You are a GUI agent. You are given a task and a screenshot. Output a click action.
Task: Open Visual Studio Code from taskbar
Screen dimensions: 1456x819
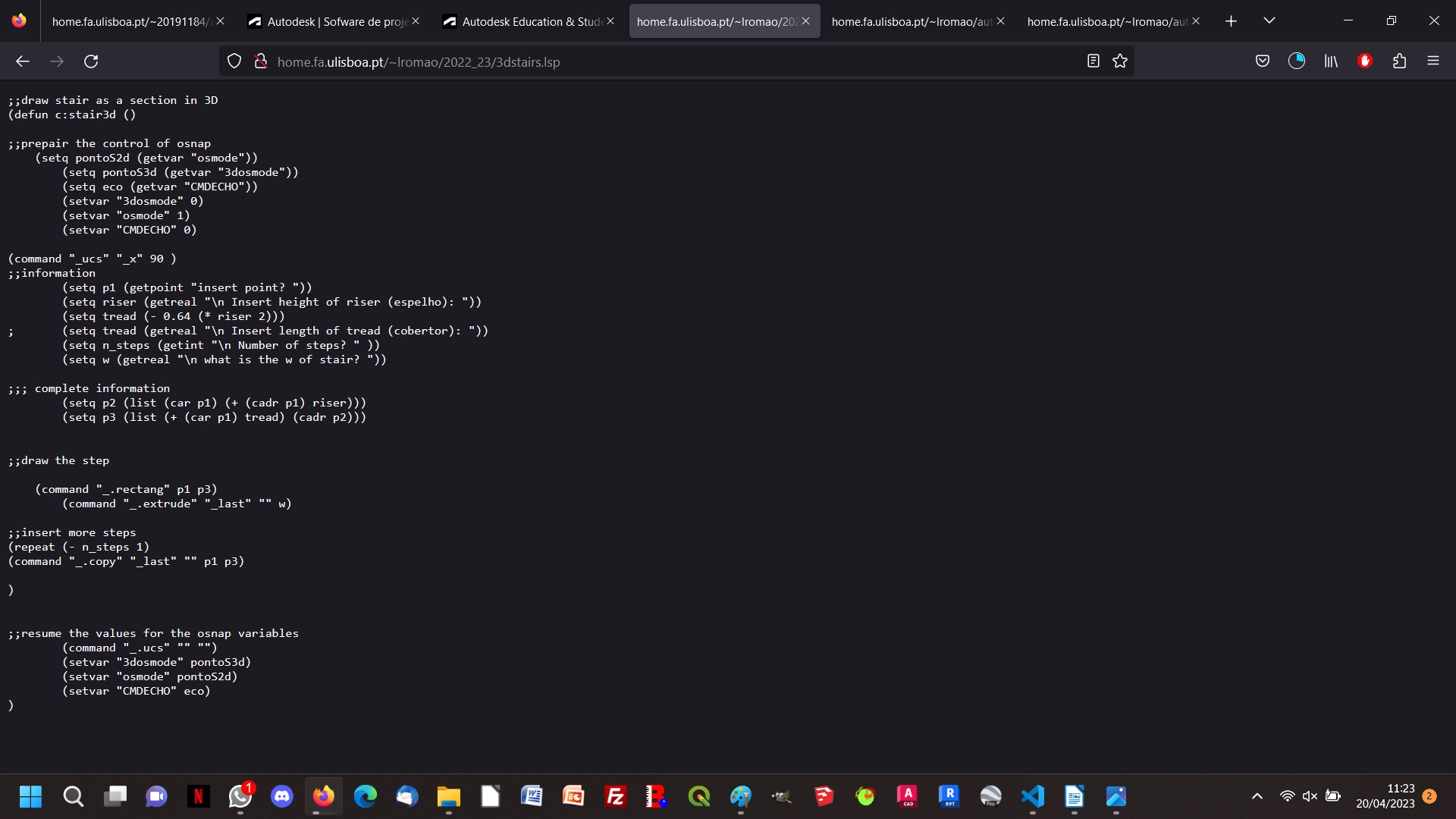coord(1033,796)
